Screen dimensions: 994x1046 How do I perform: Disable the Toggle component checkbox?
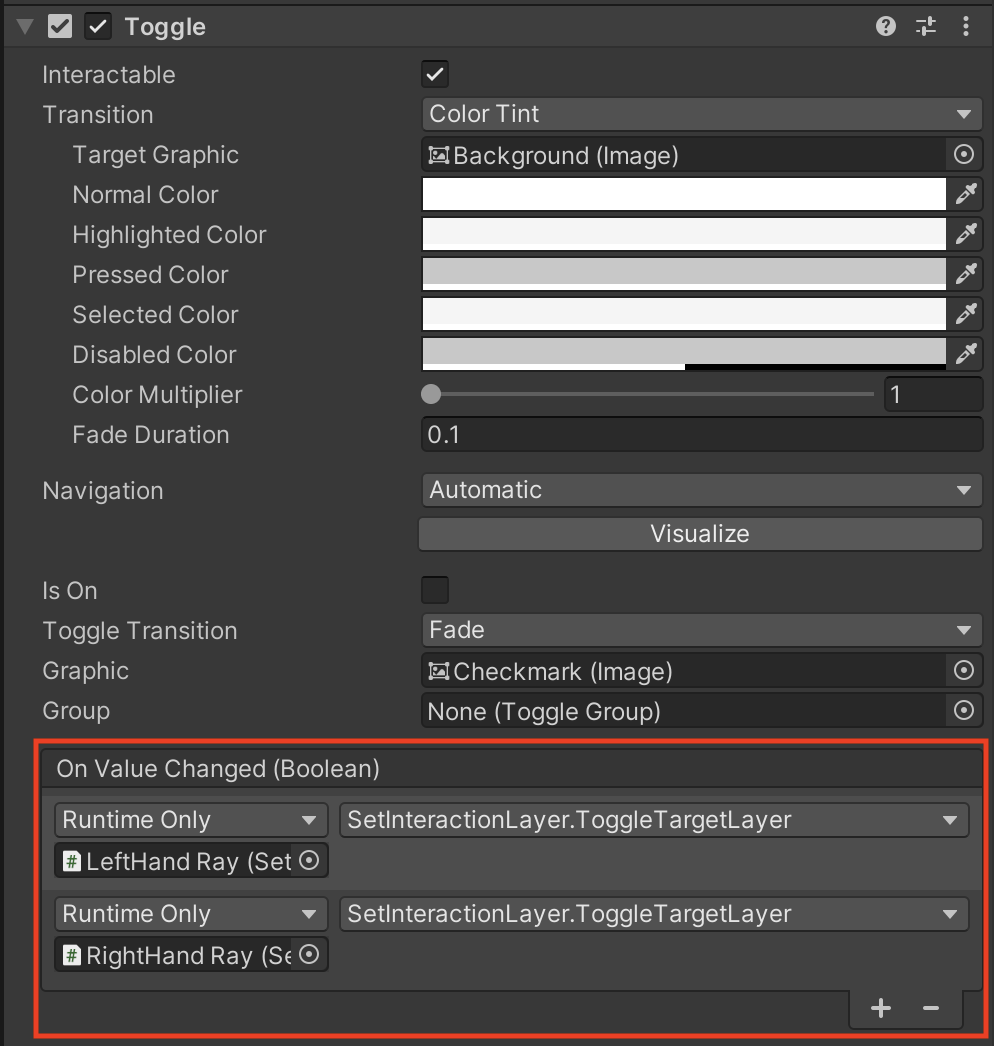tap(98, 27)
